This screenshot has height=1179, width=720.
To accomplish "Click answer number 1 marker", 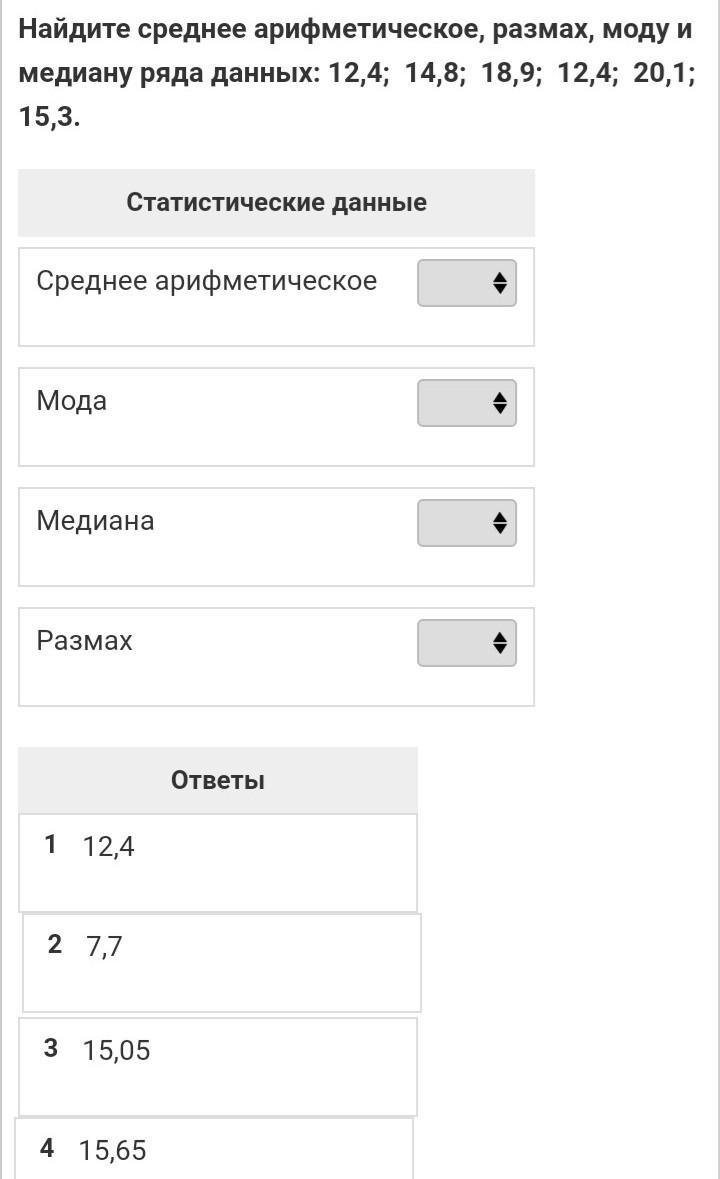I will click(x=51, y=845).
